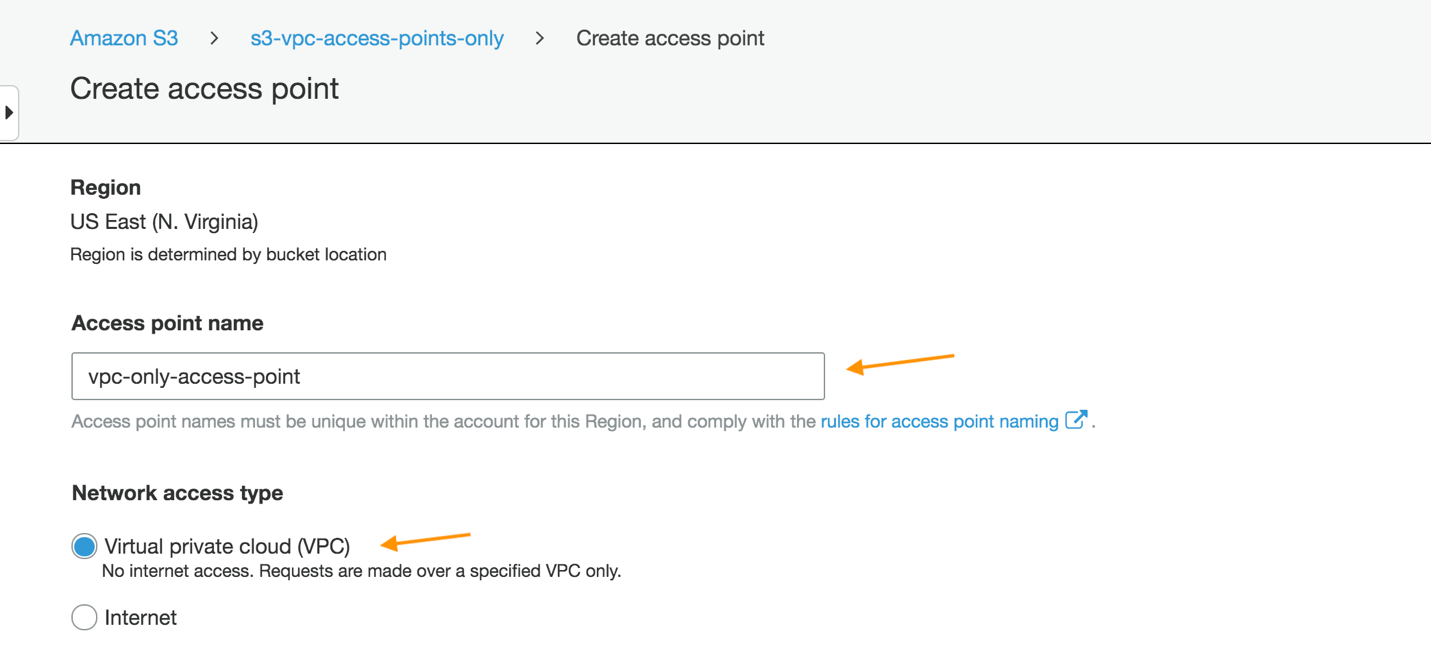Expand the collapsed left navigation panel

point(9,112)
